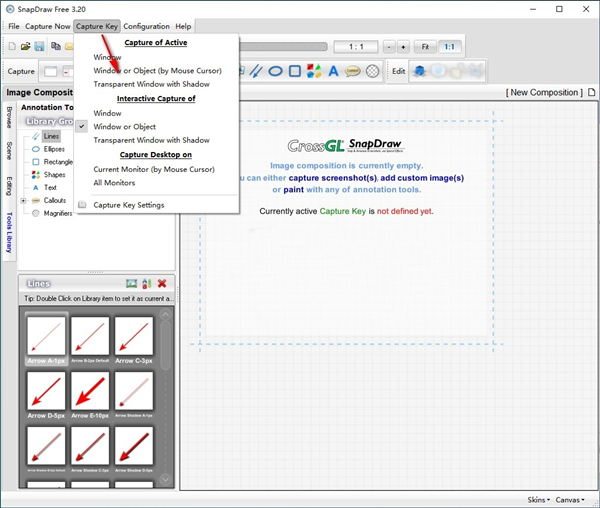Click the magnifier tool in toolbar

point(372,71)
